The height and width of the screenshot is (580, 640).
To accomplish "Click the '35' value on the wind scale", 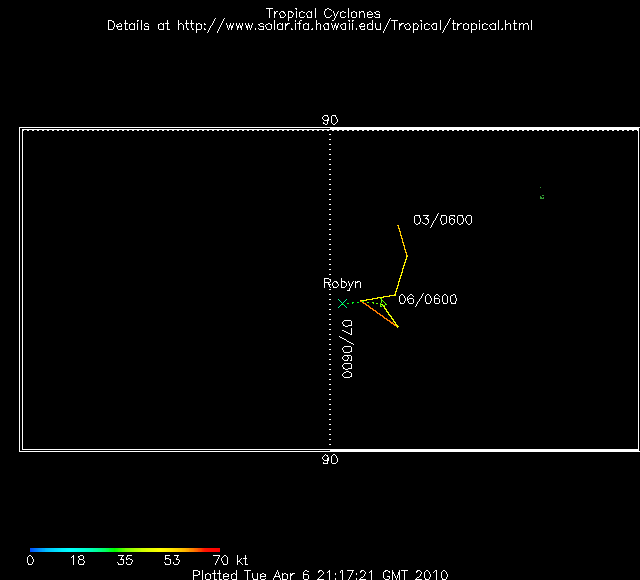I will coord(125,560).
